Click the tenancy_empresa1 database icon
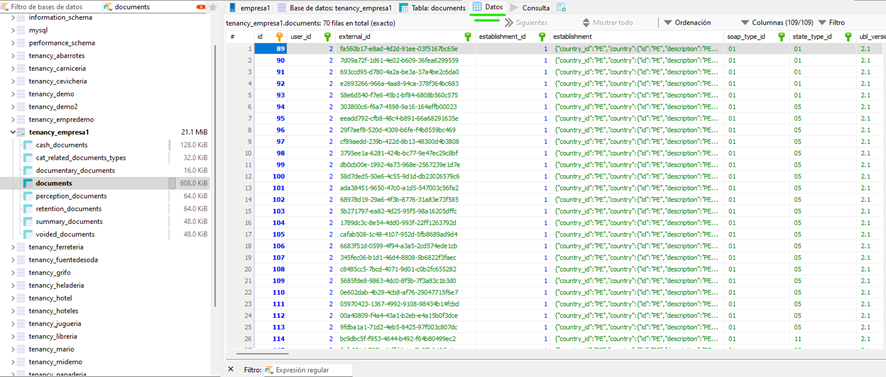Viewport: 886px width, 377px height. (21, 132)
